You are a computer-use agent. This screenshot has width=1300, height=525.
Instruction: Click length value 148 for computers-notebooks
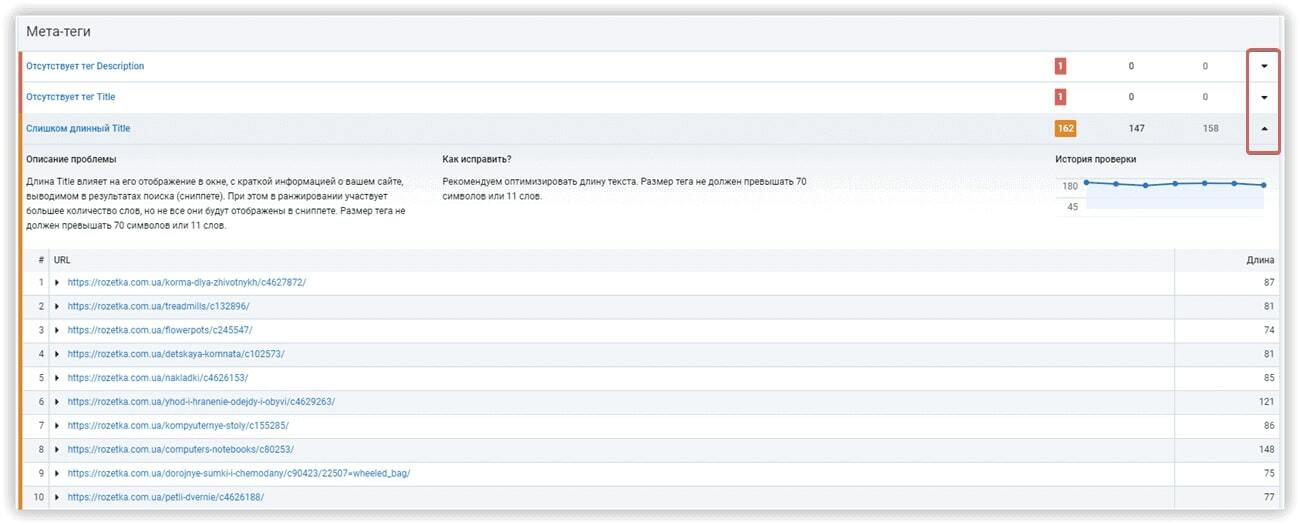pos(1267,450)
